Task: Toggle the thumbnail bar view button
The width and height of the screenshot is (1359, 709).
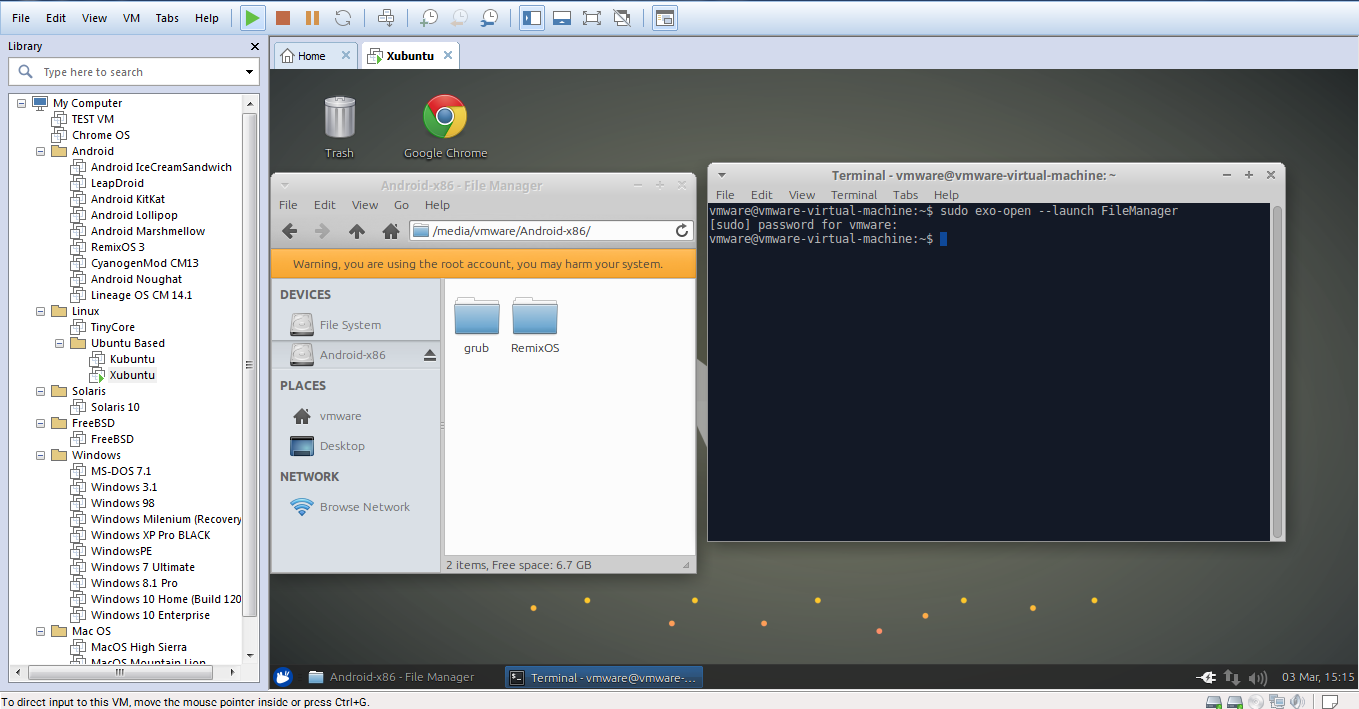Action: coord(562,18)
